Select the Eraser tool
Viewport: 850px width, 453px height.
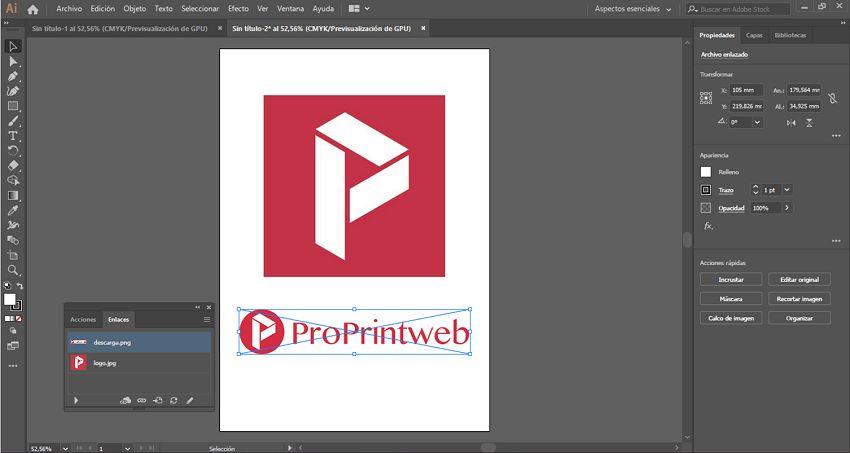point(13,165)
